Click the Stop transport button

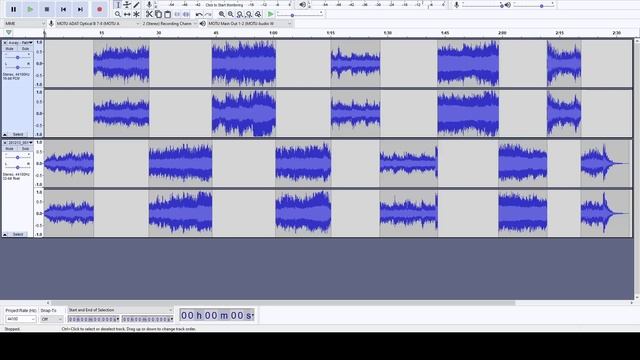[47, 9]
